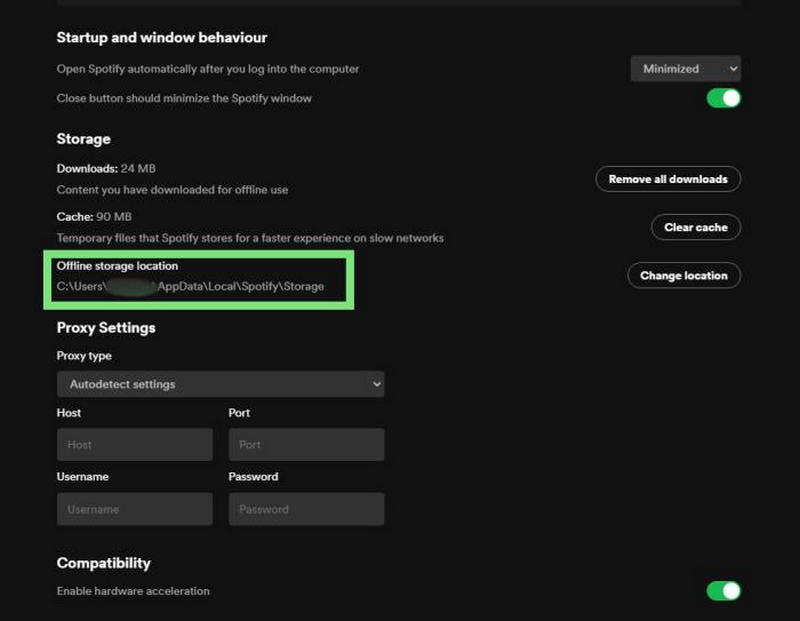Screen dimensions: 800x621
Task: Click the "Proxy Settings" section heading
Action: click(x=105, y=328)
